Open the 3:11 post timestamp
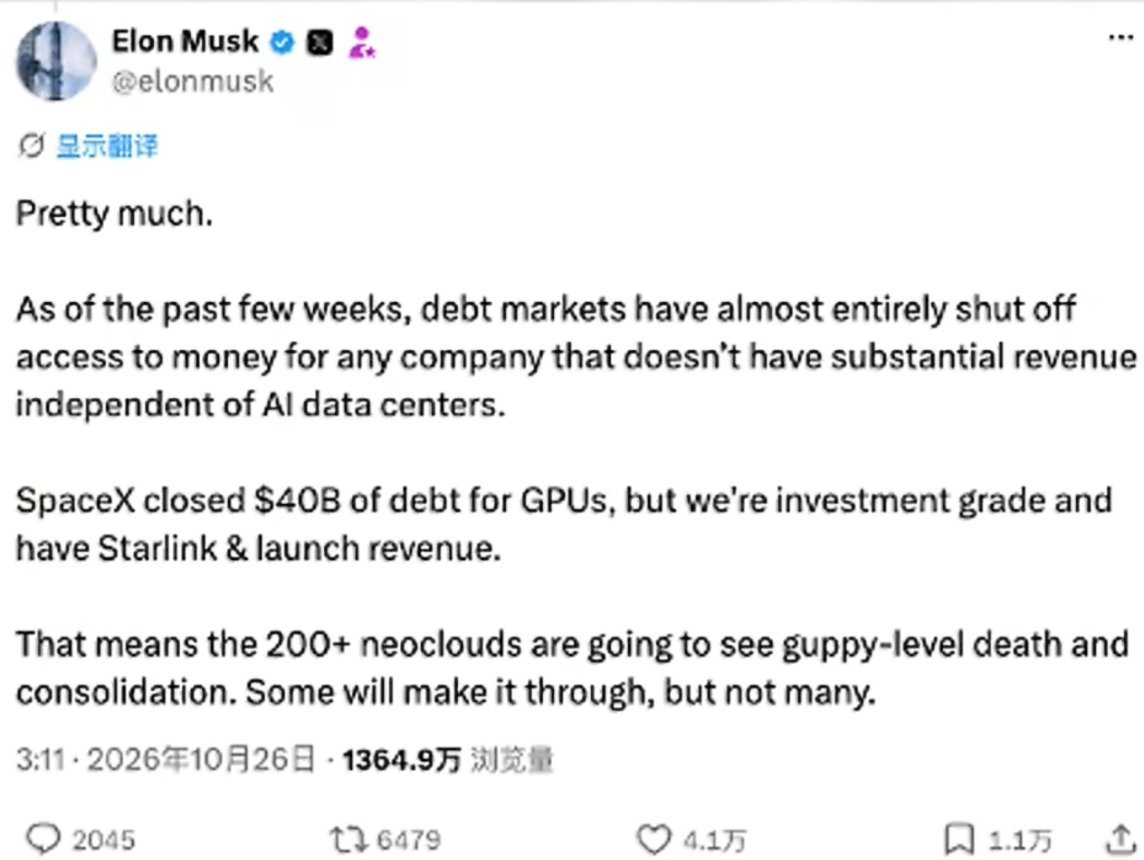 pyautogui.click(x=41, y=759)
